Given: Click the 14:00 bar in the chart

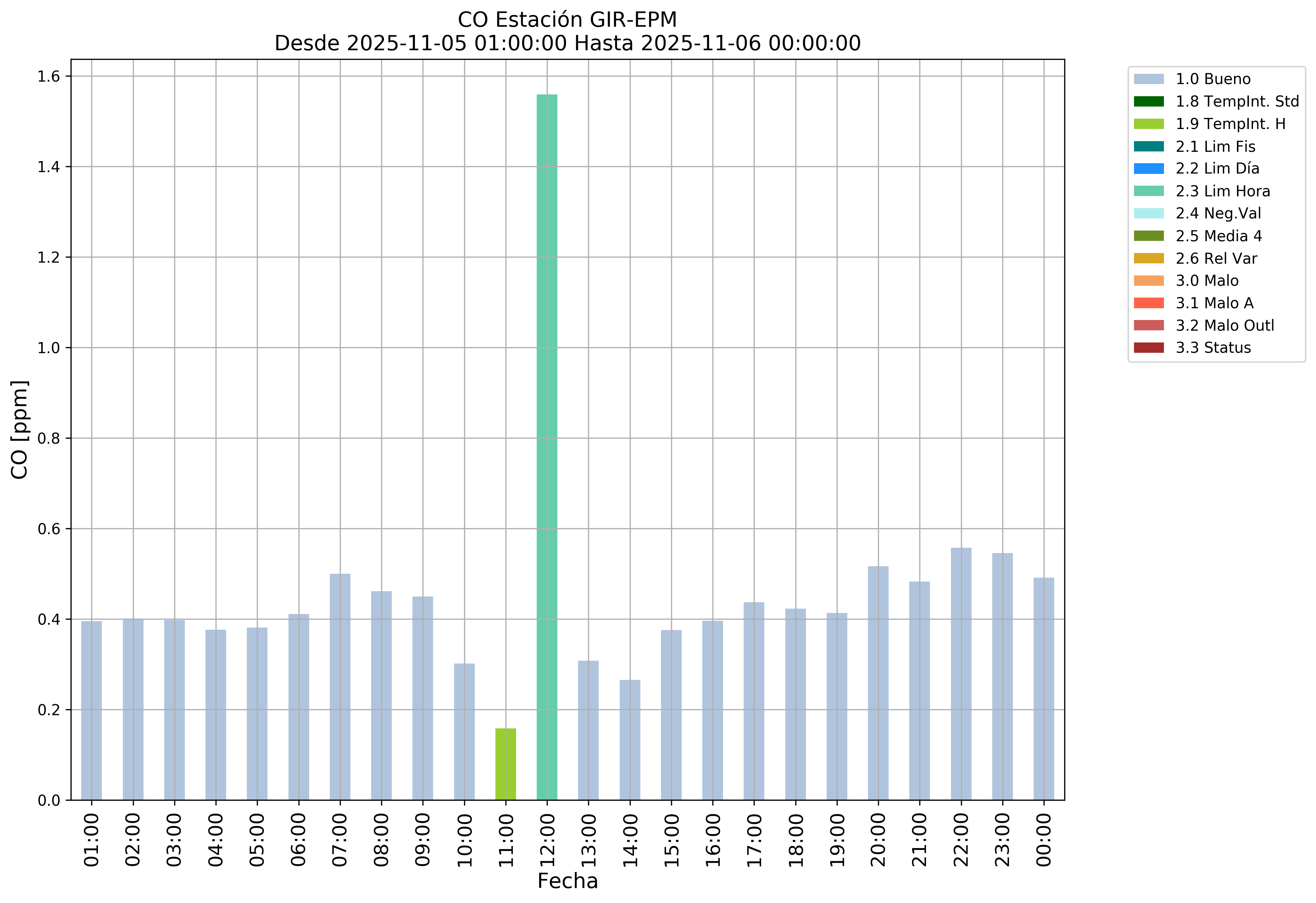Looking at the screenshot, I should point(630,740).
